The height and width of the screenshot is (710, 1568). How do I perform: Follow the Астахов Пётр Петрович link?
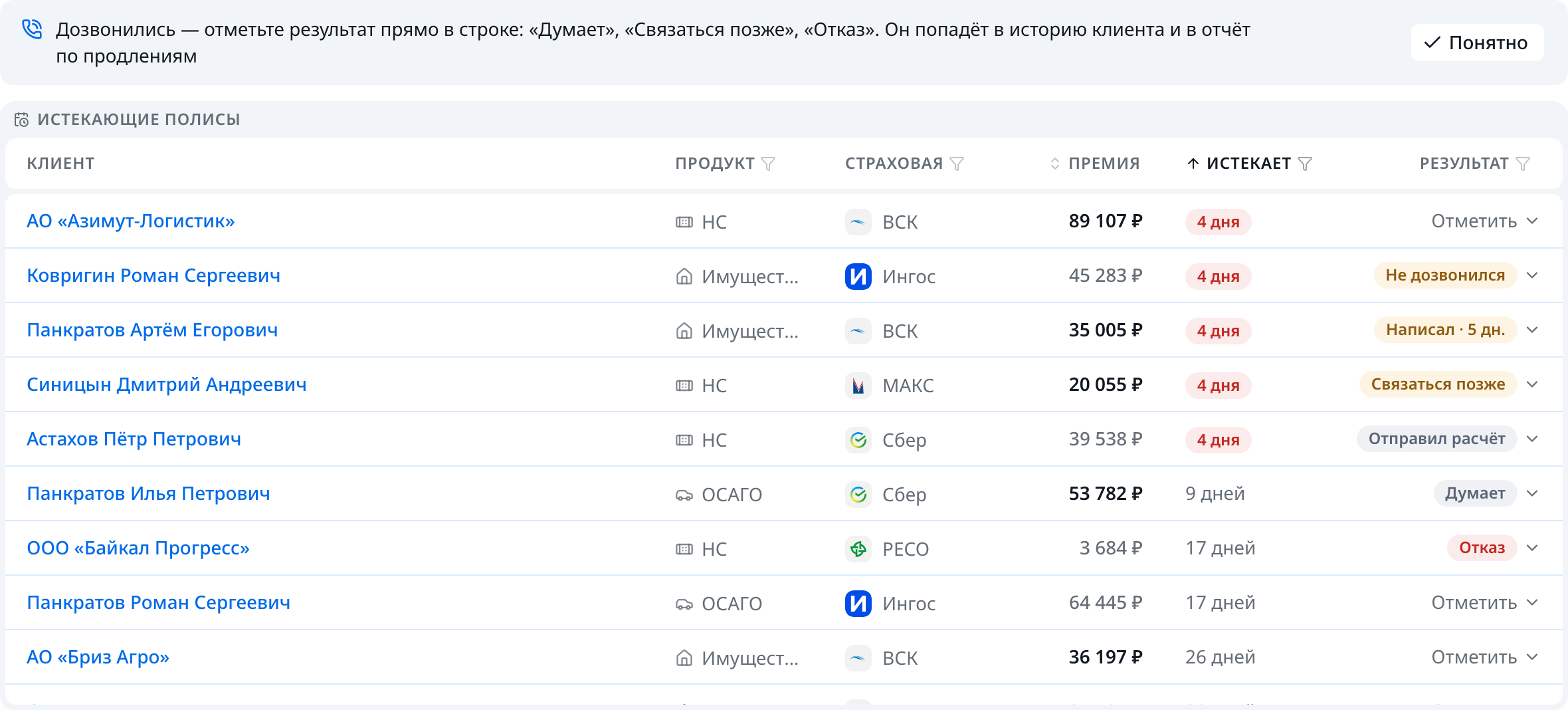(134, 439)
